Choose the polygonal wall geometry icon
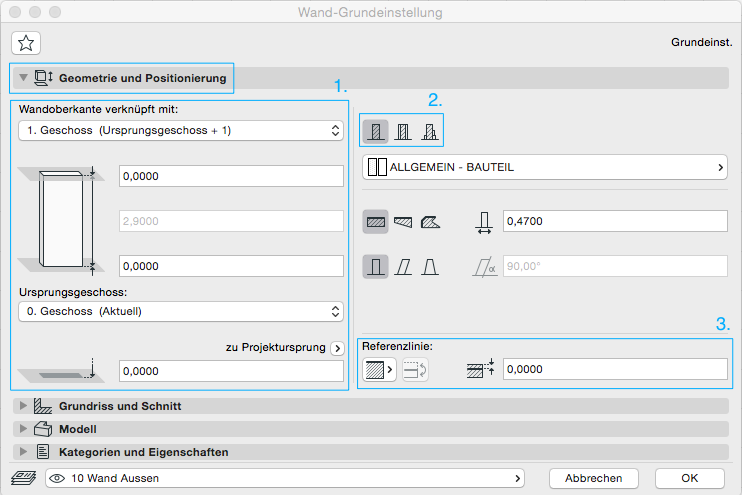 click(428, 222)
